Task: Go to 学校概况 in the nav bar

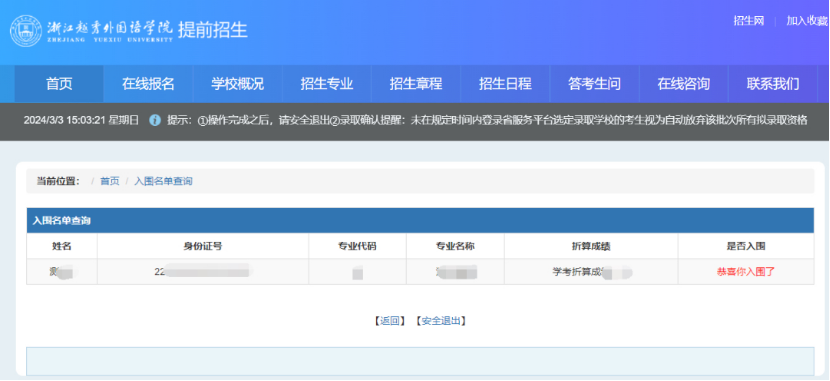Action: (x=238, y=84)
